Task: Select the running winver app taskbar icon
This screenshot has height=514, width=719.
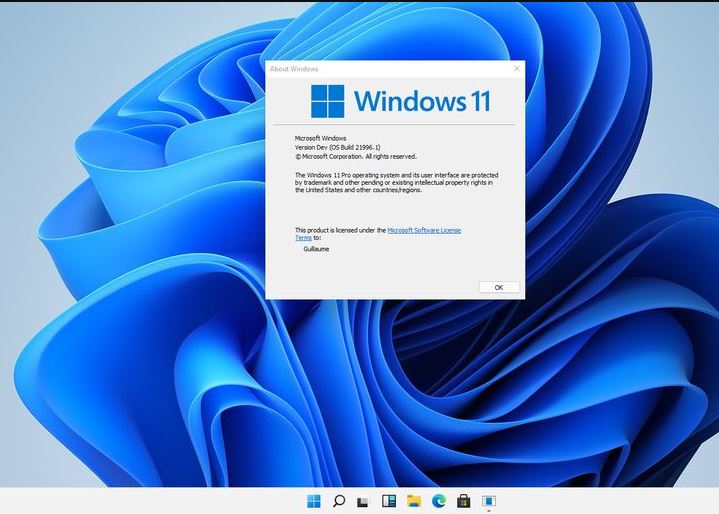Action: [x=489, y=501]
